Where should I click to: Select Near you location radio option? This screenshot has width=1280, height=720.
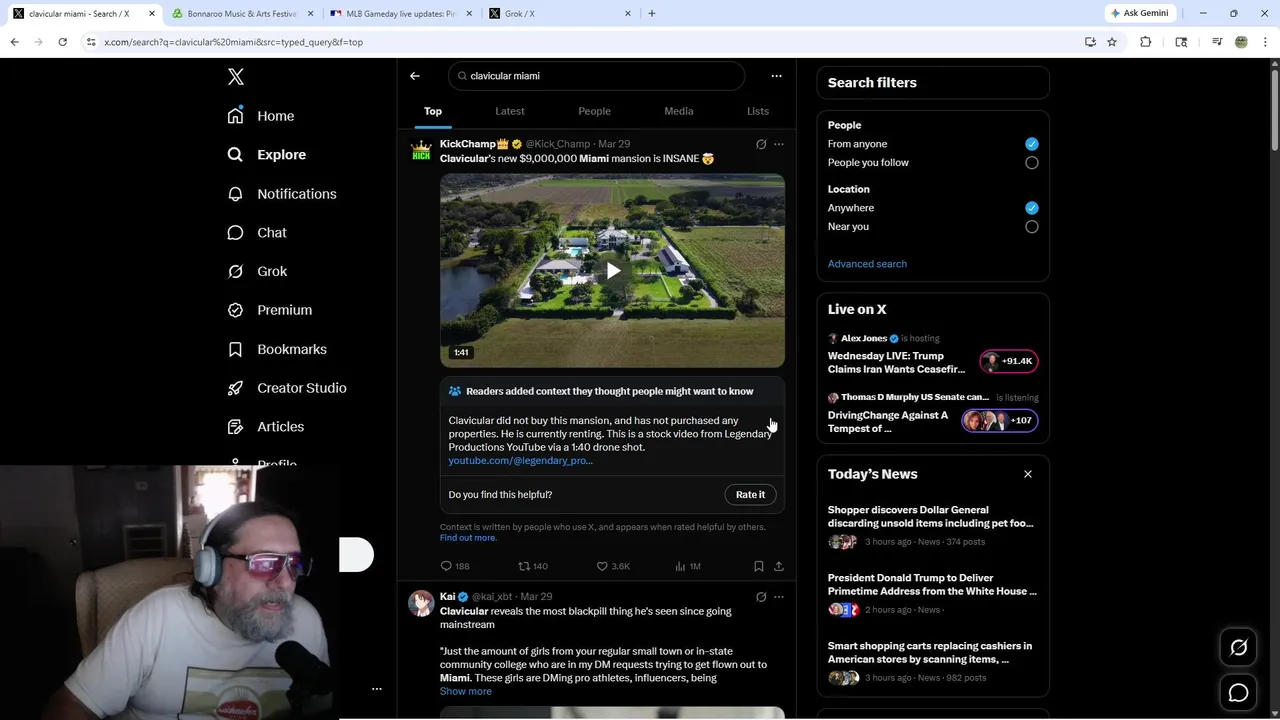(x=1031, y=227)
